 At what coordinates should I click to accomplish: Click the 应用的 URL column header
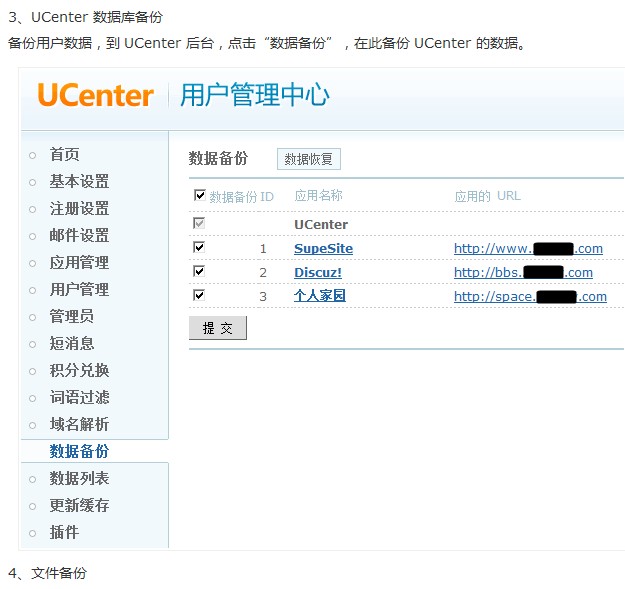pyautogui.click(x=487, y=196)
